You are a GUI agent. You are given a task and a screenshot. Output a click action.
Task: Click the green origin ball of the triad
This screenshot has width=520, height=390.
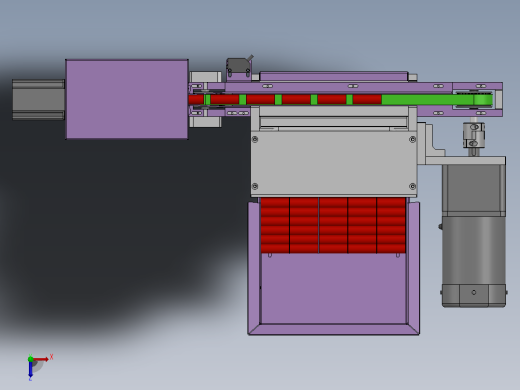click(x=30, y=359)
